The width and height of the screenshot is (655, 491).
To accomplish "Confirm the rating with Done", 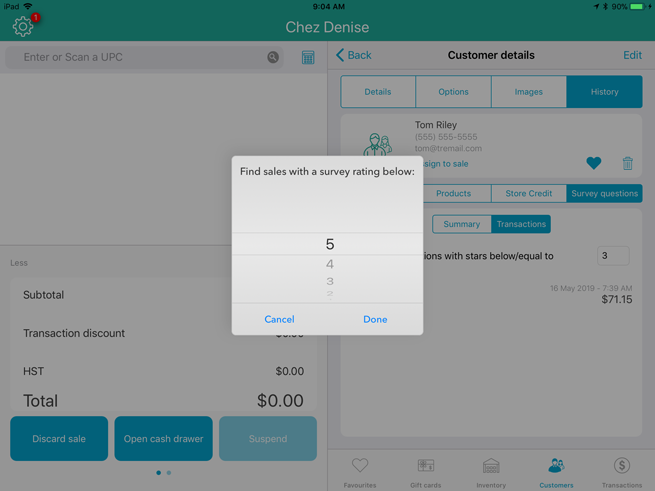I will click(x=375, y=319).
